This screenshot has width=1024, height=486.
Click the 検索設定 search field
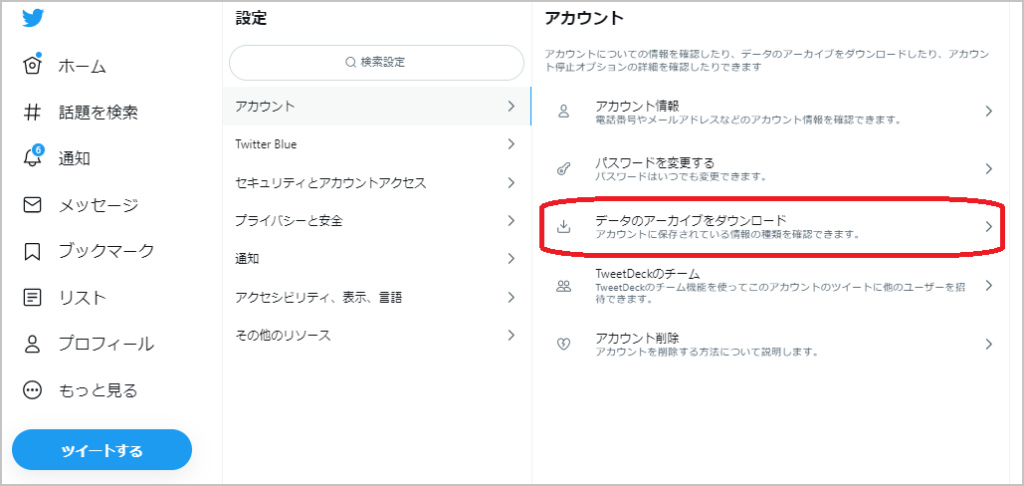pyautogui.click(x=377, y=63)
